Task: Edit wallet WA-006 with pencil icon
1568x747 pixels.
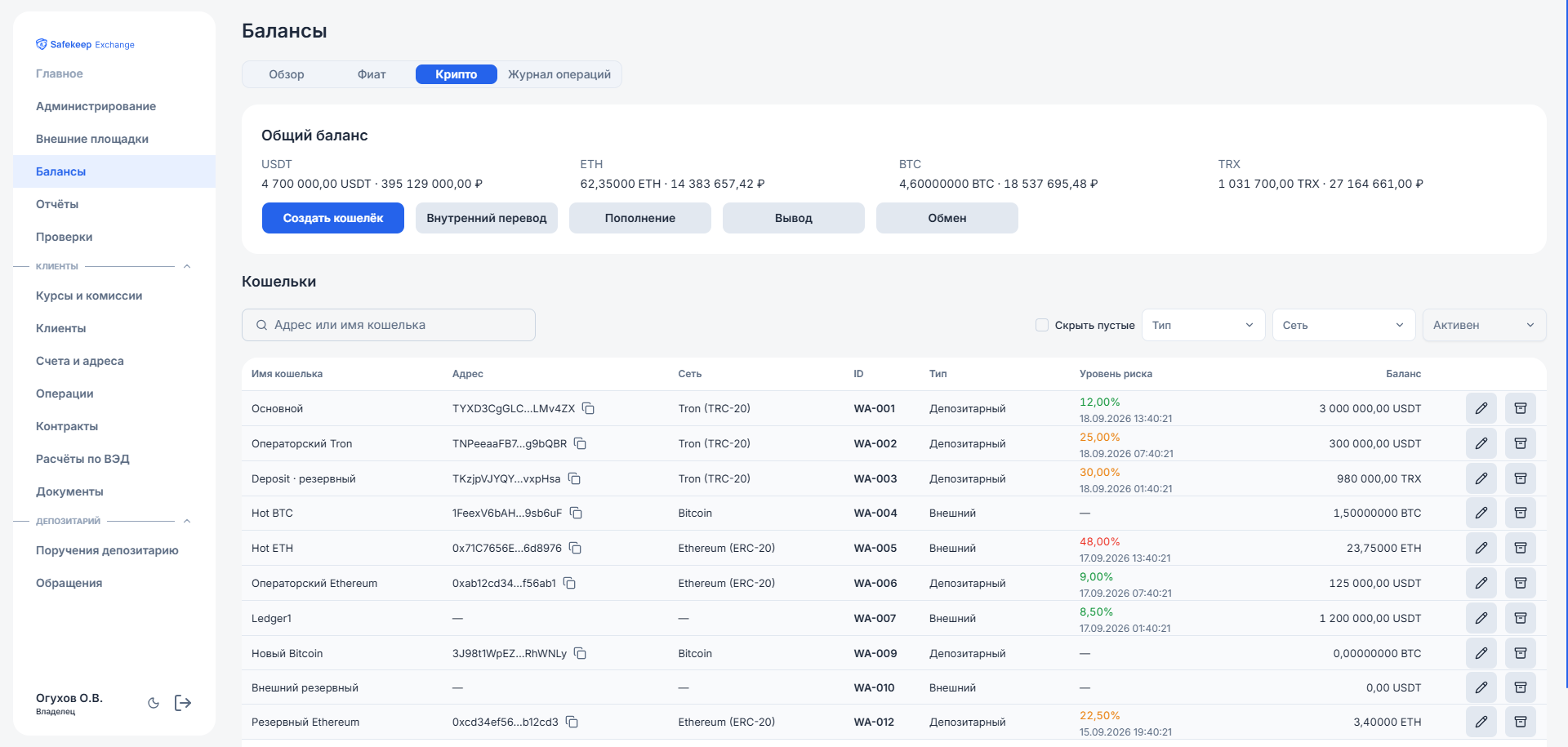Action: click(1481, 583)
